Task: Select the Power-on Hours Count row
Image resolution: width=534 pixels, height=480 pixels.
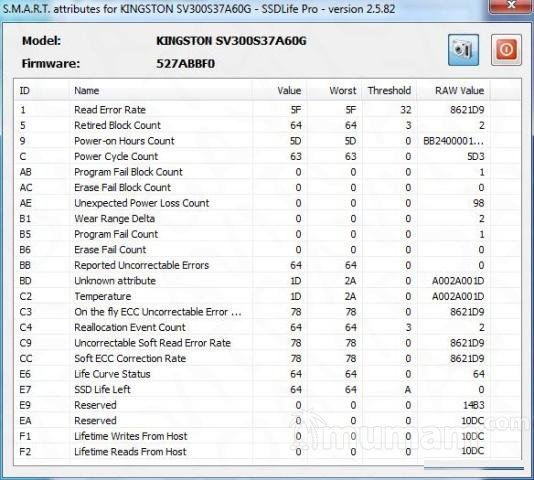Action: pos(252,141)
